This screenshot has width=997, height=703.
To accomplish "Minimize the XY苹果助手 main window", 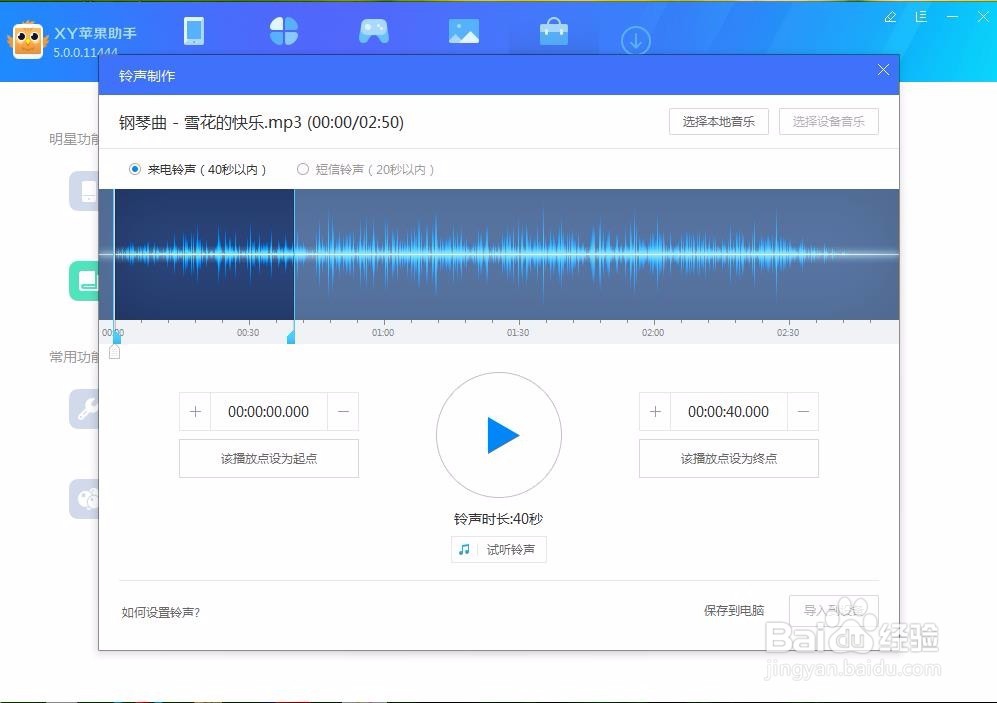I will 952,17.
